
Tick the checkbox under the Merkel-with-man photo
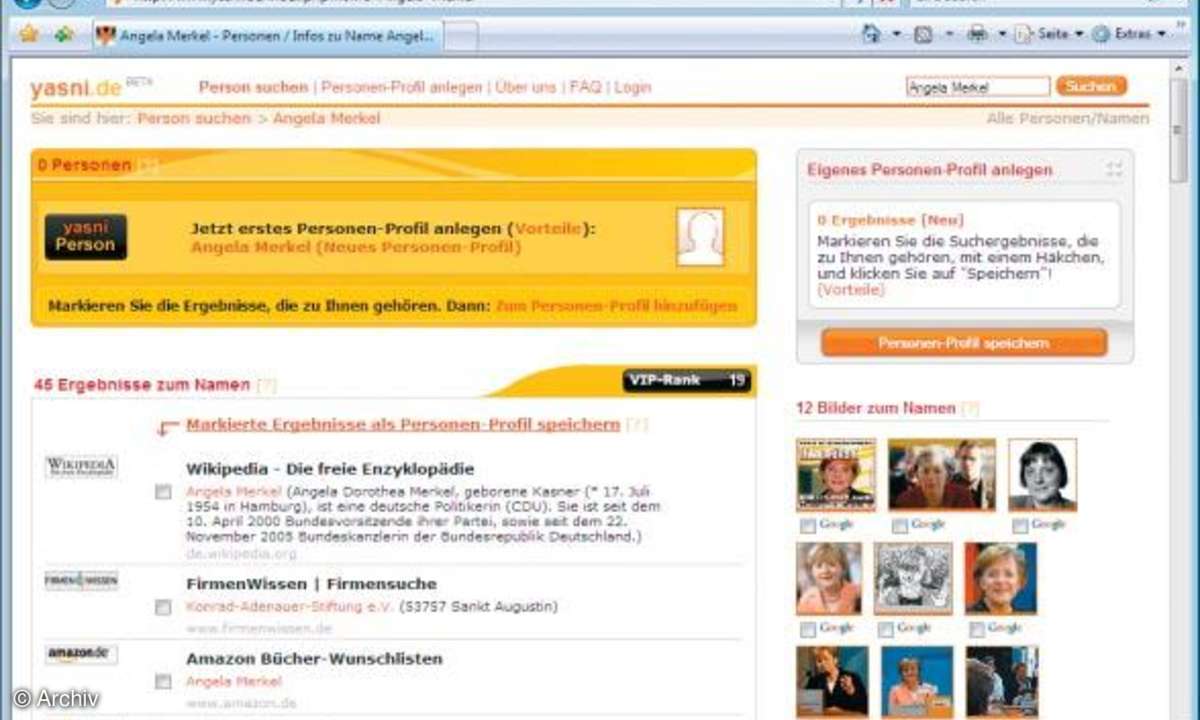tap(900, 525)
